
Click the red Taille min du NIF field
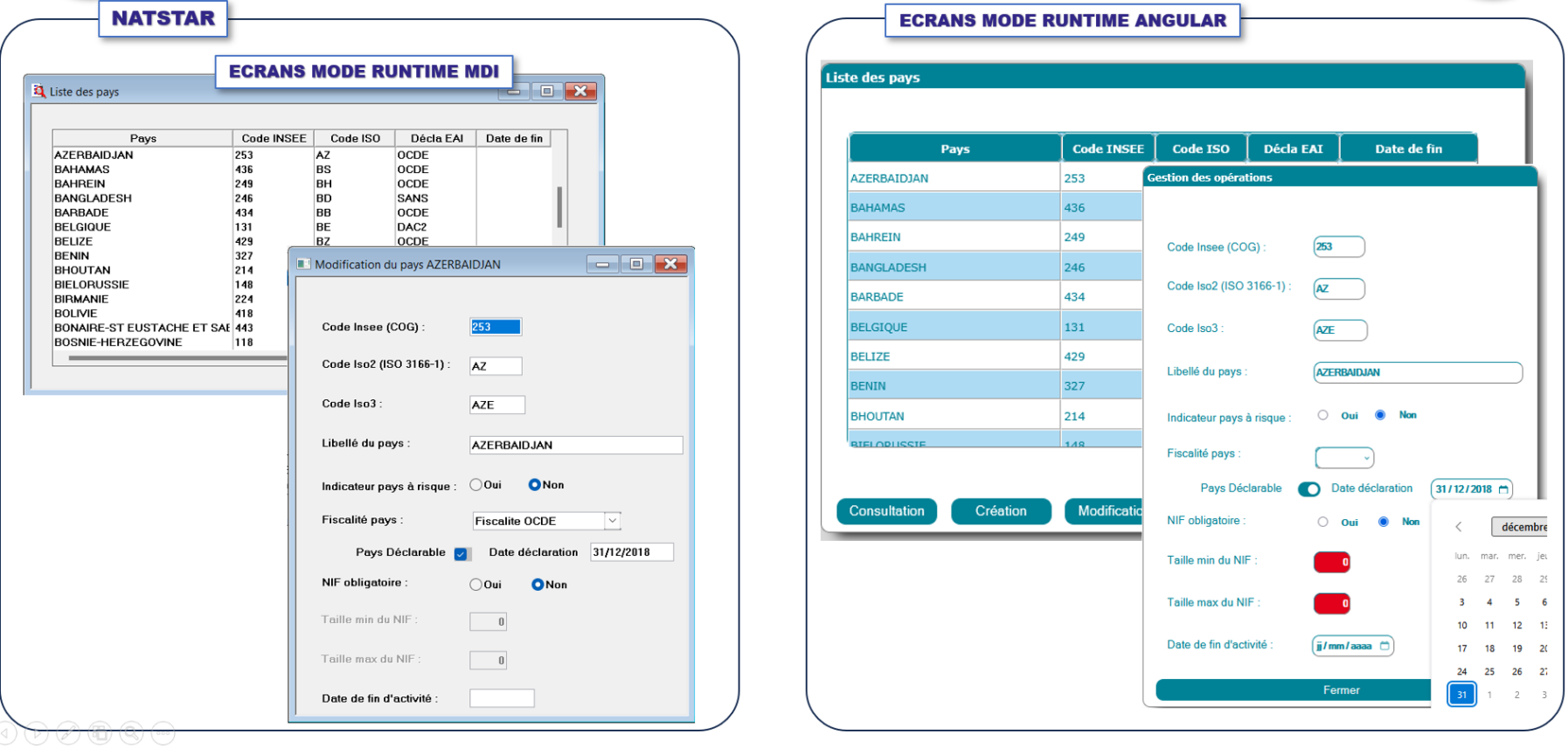pyautogui.click(x=1332, y=562)
